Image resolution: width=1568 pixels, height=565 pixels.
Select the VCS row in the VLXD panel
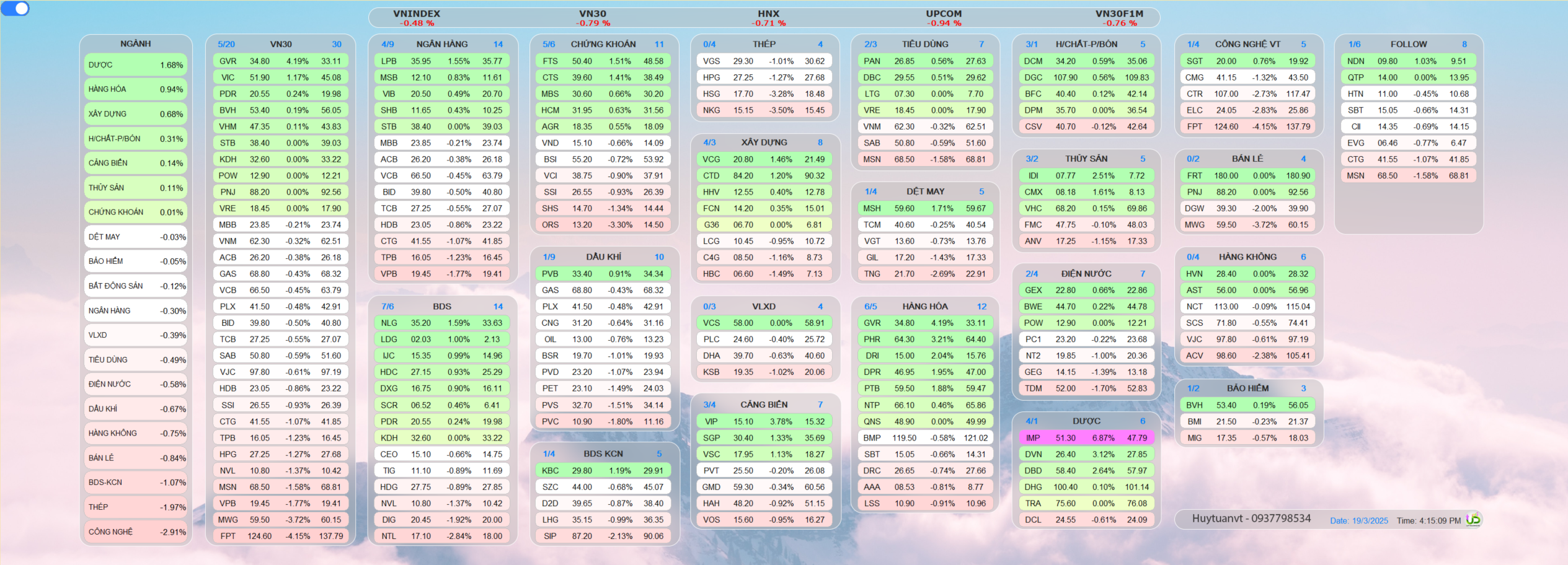pos(763,323)
